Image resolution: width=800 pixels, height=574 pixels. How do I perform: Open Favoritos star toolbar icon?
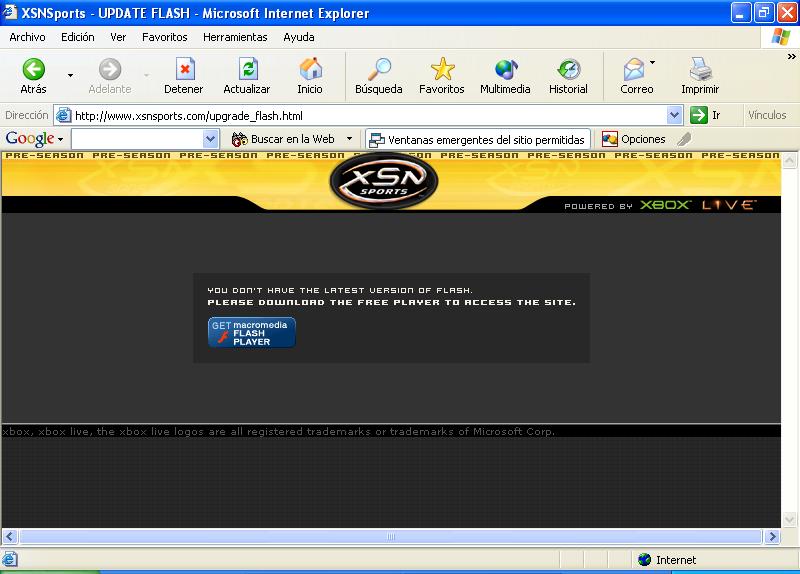pos(441,69)
